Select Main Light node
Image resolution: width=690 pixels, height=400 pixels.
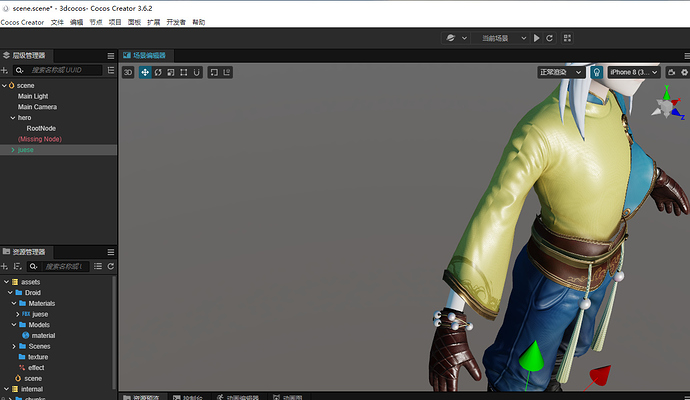[33, 96]
